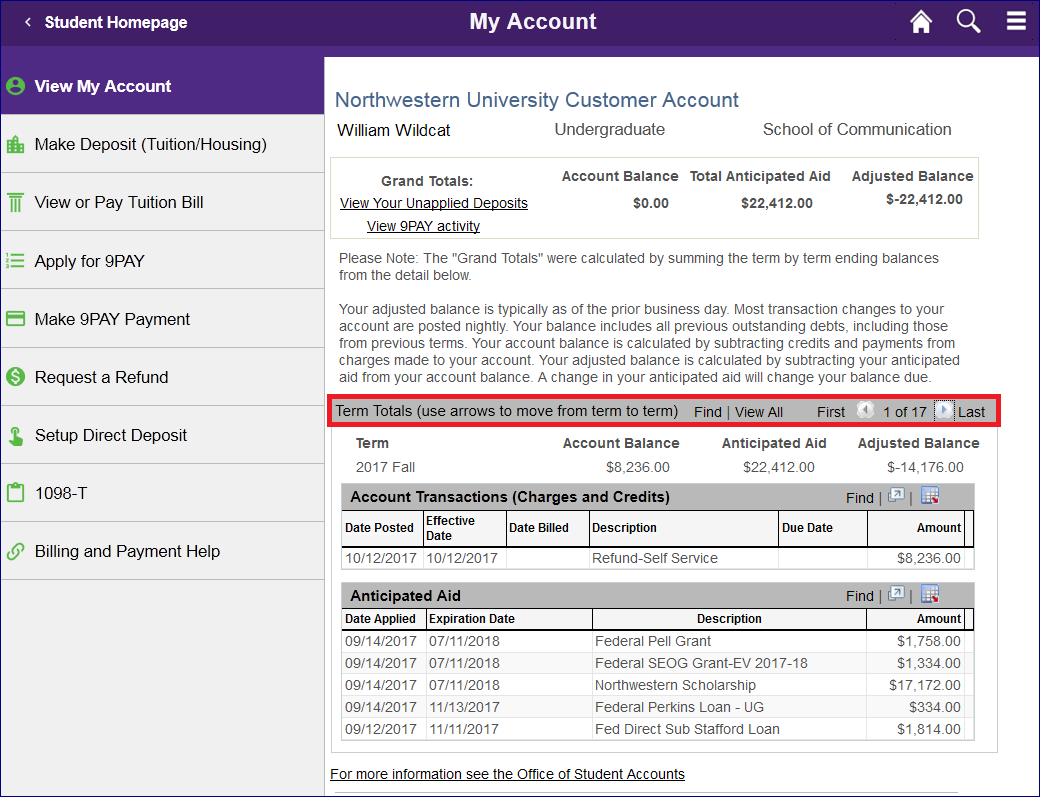Download Account Transactions grid to spreadsheet
The width and height of the screenshot is (1040, 797).
click(930, 496)
